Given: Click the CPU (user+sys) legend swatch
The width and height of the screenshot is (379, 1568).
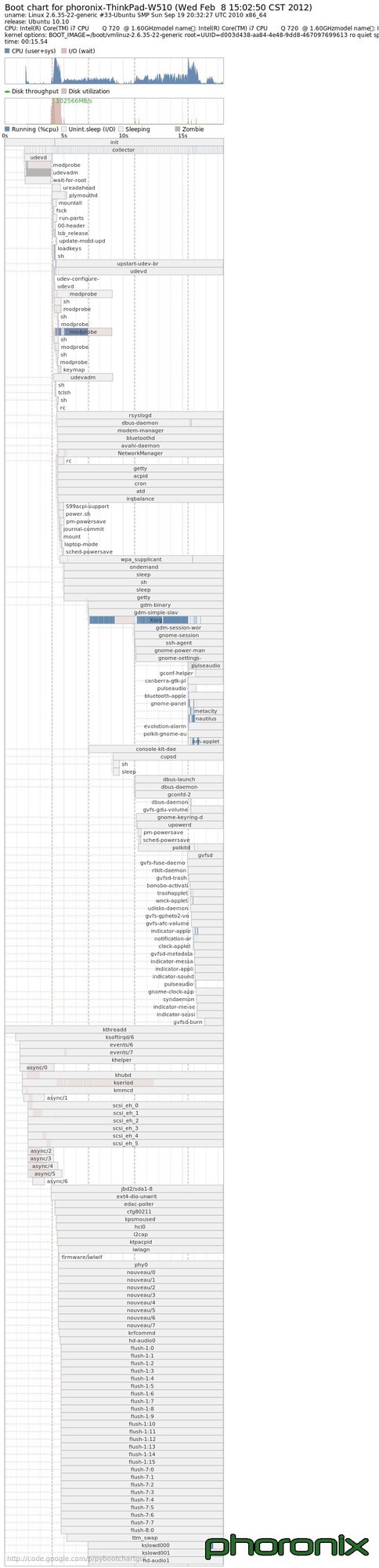Looking at the screenshot, I should pos(7,50).
